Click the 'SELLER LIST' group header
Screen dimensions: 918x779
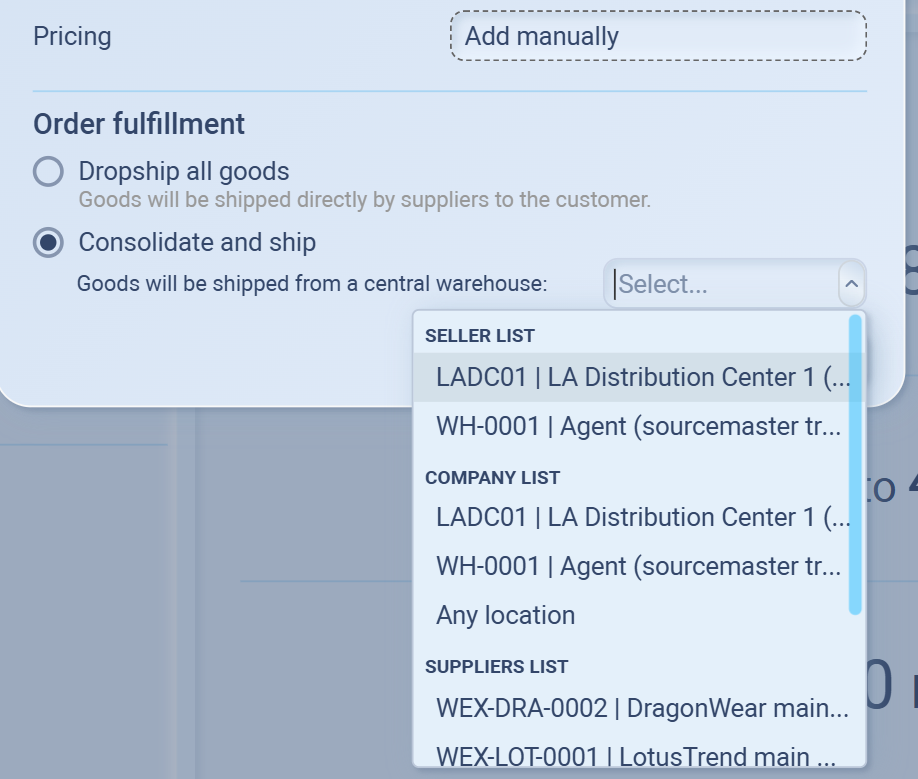coord(480,336)
